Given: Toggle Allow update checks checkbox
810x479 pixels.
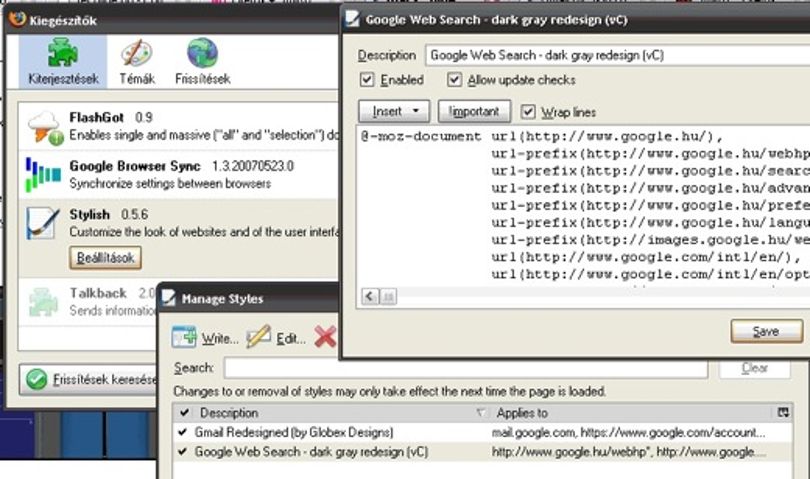Looking at the screenshot, I should [454, 80].
